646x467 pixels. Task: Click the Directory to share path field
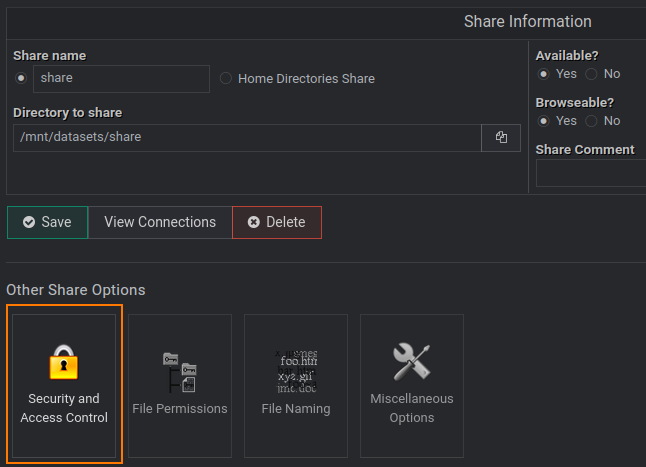246,137
